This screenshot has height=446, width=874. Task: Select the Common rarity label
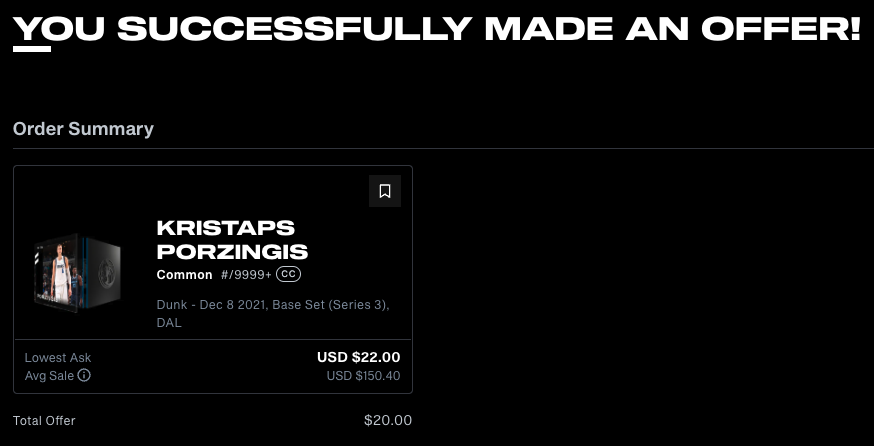(x=184, y=275)
